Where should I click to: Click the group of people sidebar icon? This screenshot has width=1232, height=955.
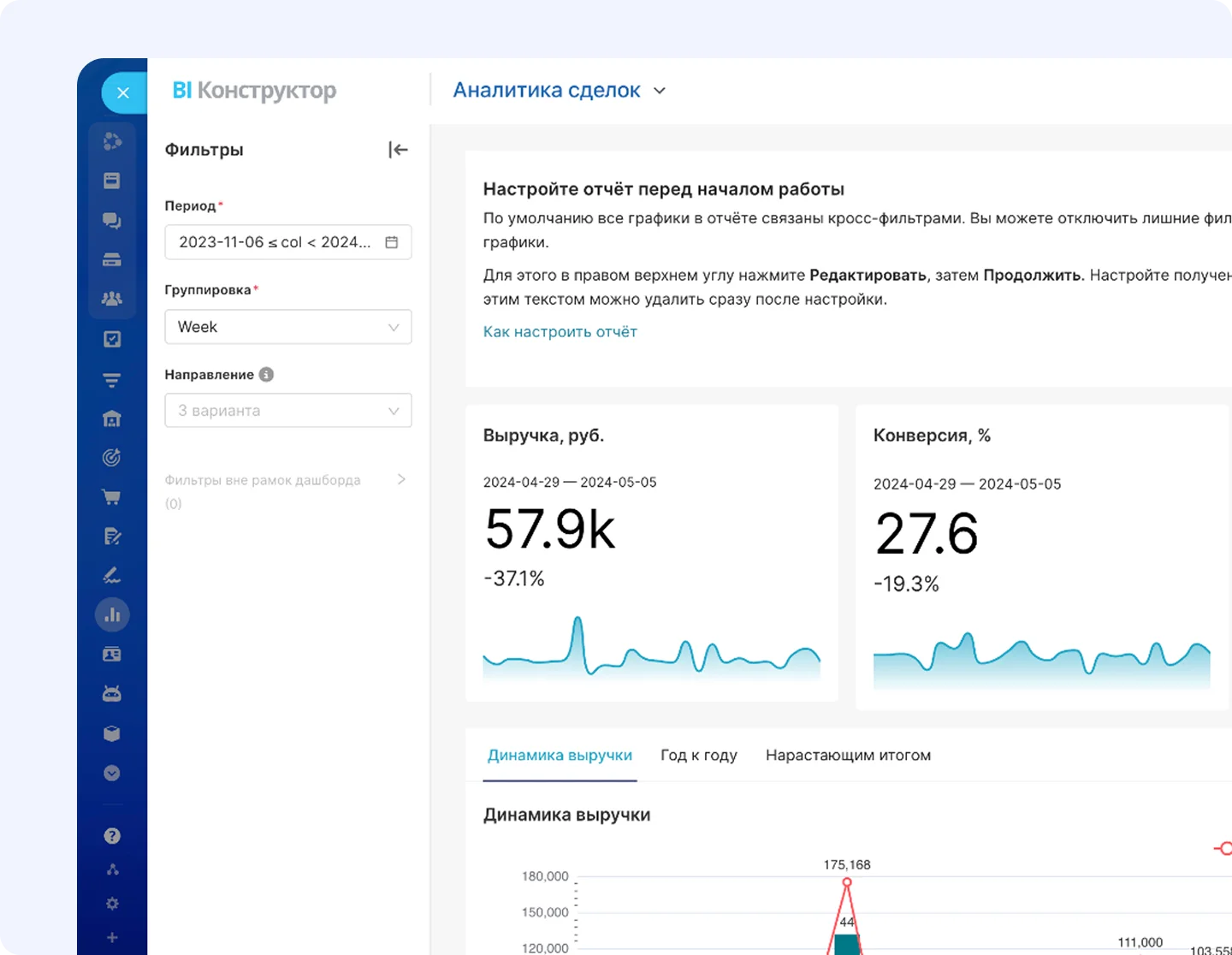pyautogui.click(x=112, y=299)
